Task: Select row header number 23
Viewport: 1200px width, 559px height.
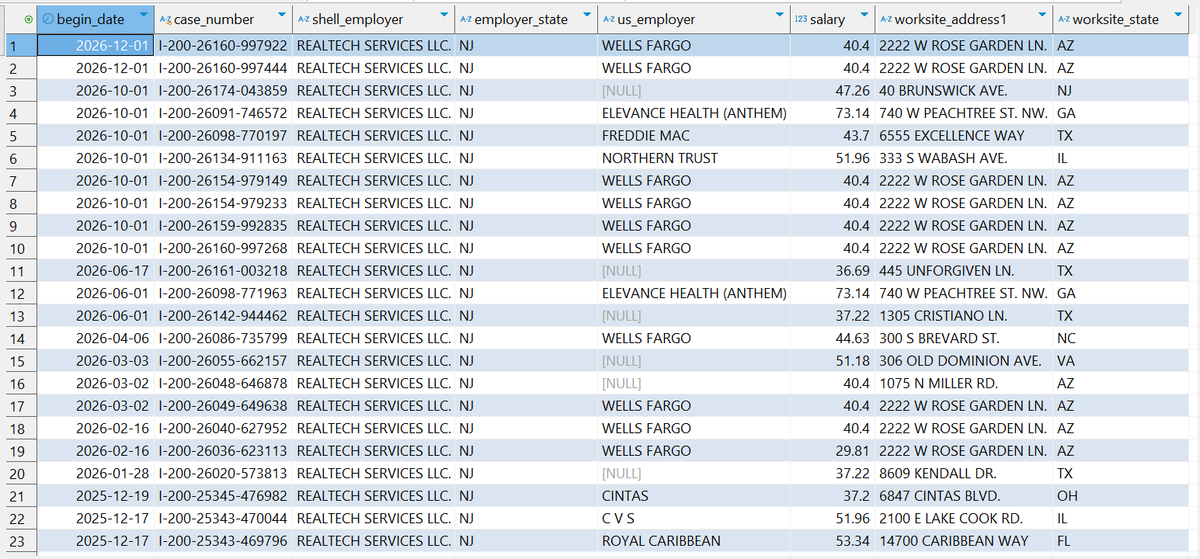Action: tap(19, 541)
